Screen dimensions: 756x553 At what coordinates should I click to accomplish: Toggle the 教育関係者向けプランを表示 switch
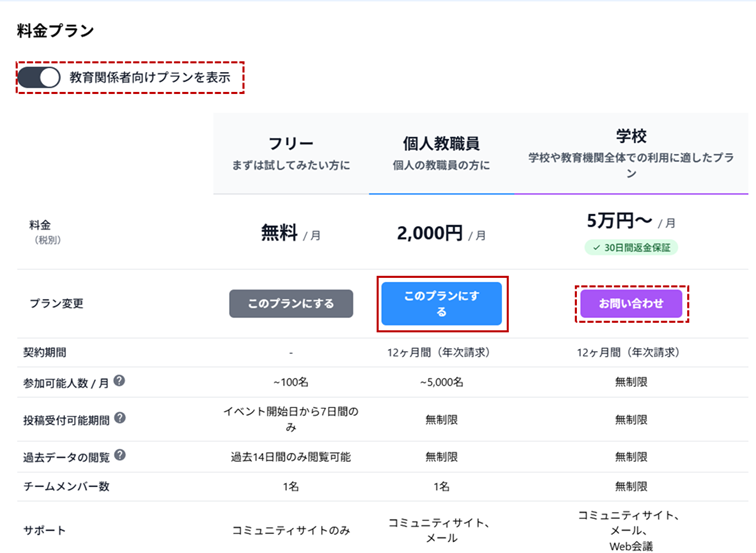pyautogui.click(x=40, y=77)
